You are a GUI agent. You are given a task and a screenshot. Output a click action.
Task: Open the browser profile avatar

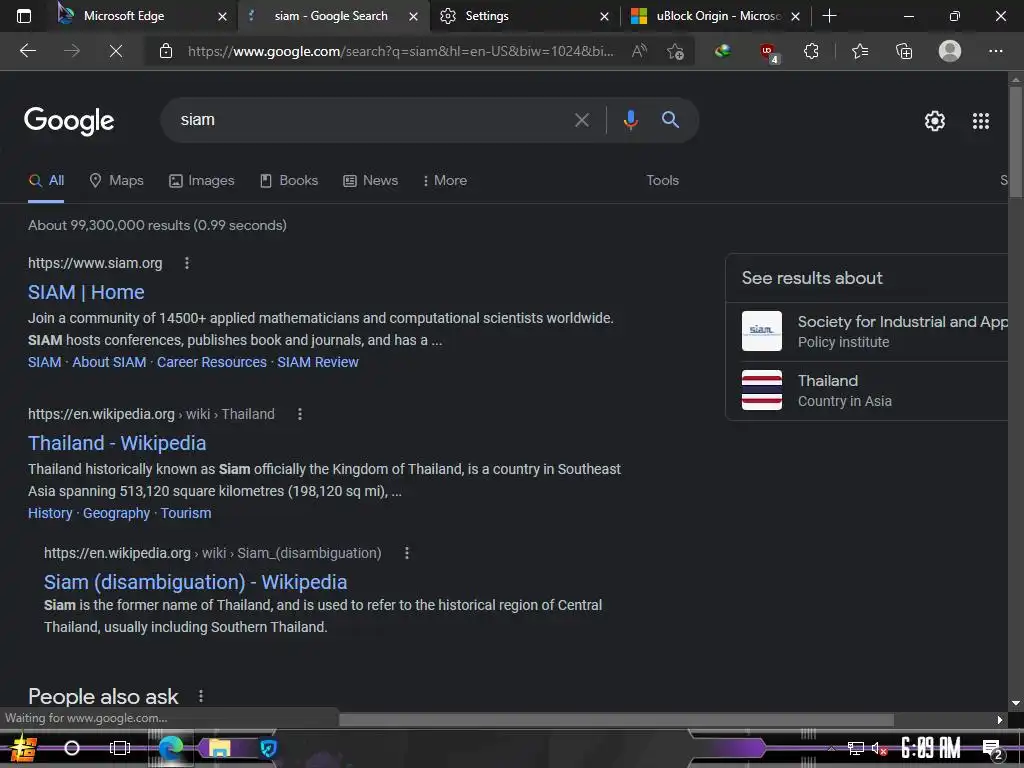tap(950, 51)
